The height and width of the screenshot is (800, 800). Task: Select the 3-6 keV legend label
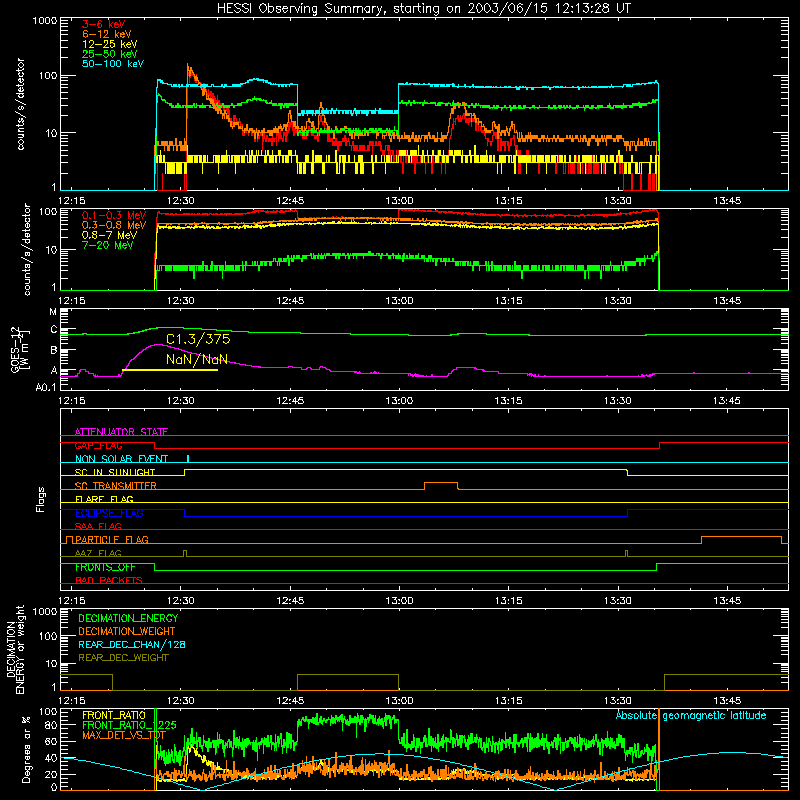click(x=104, y=24)
